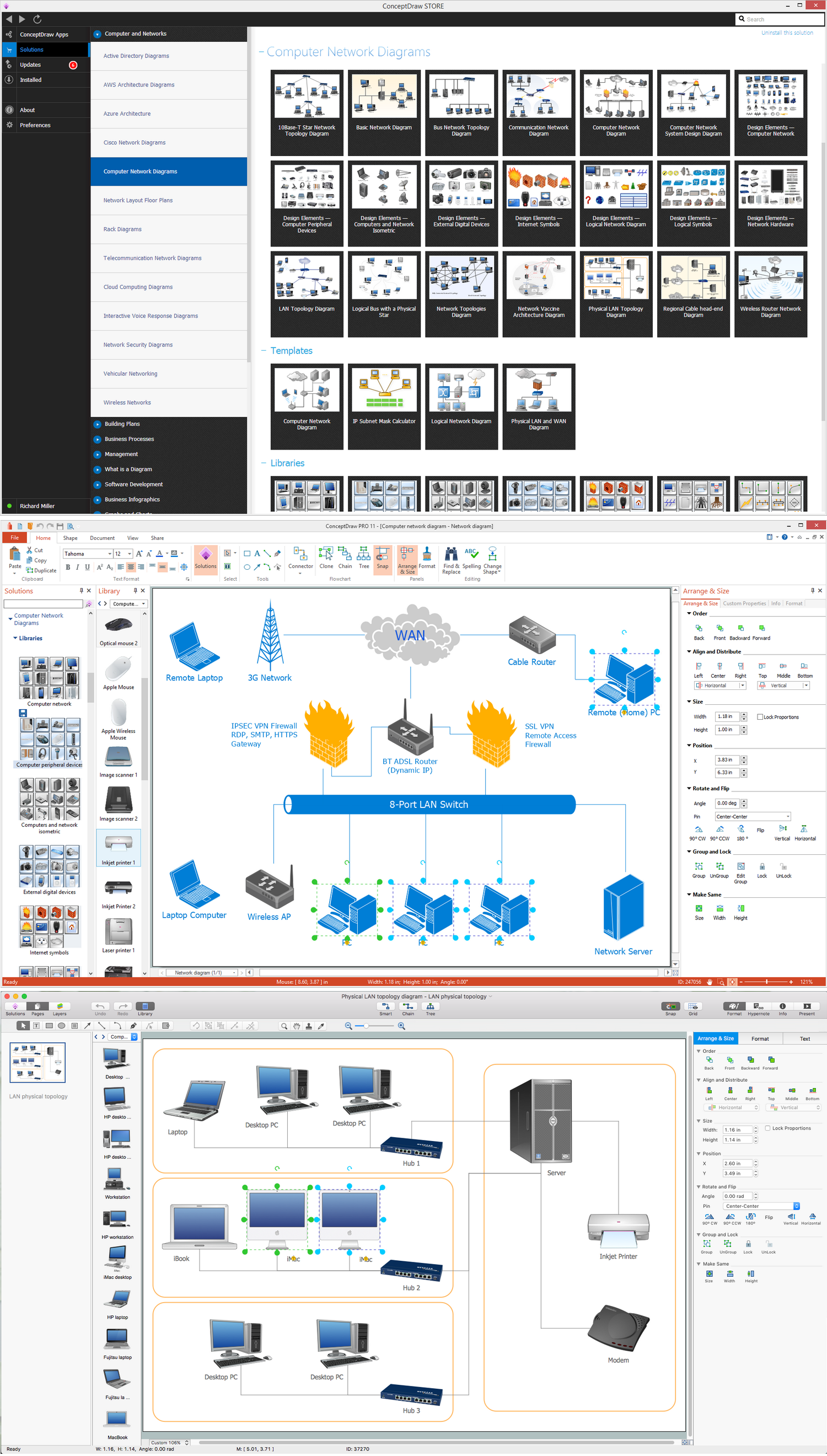The width and height of the screenshot is (827, 1456).
Task: Switch to the Shape ribbon tab in PRO
Action: [71, 538]
